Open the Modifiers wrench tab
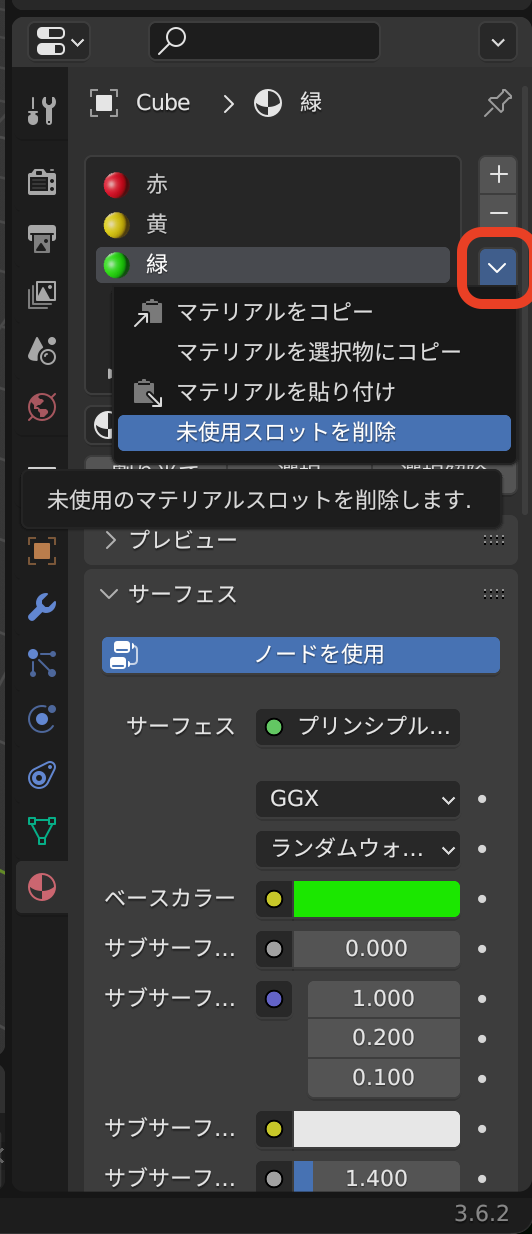Image resolution: width=532 pixels, height=1234 pixels. coord(42,606)
